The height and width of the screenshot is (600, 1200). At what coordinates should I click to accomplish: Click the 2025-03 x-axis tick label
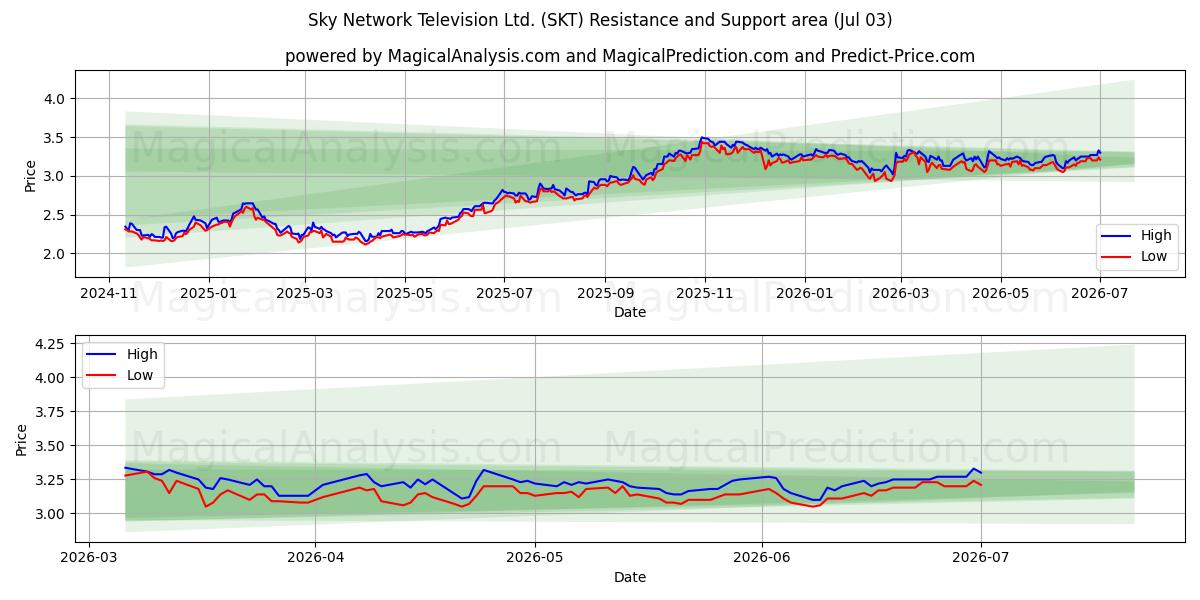tap(305, 293)
